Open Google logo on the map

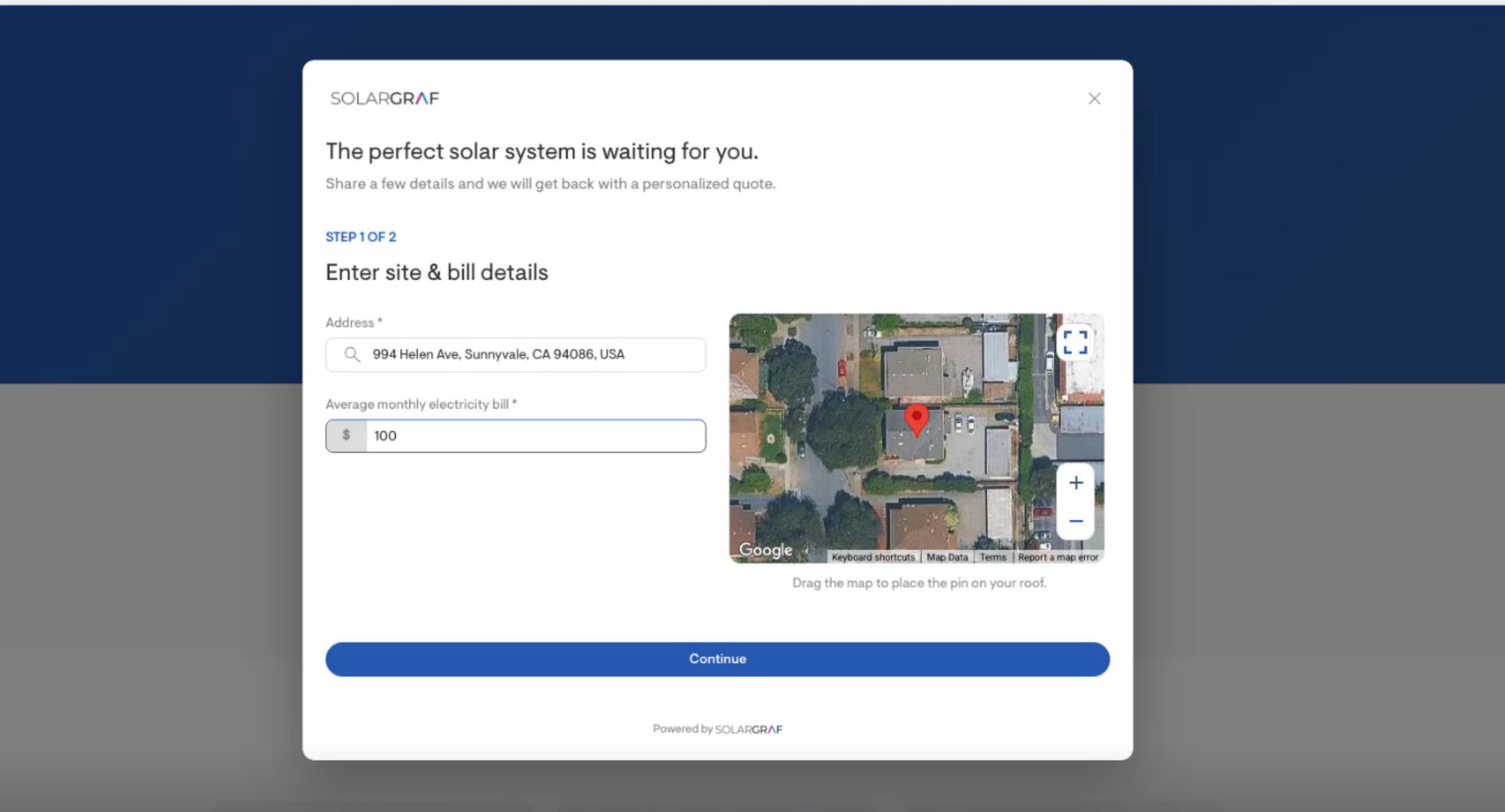[x=765, y=549]
